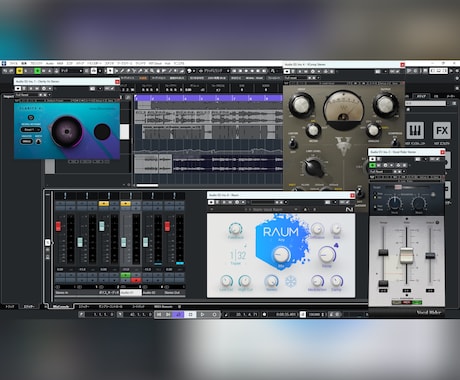Open the Audio menu in the menu bar

pos(50,63)
